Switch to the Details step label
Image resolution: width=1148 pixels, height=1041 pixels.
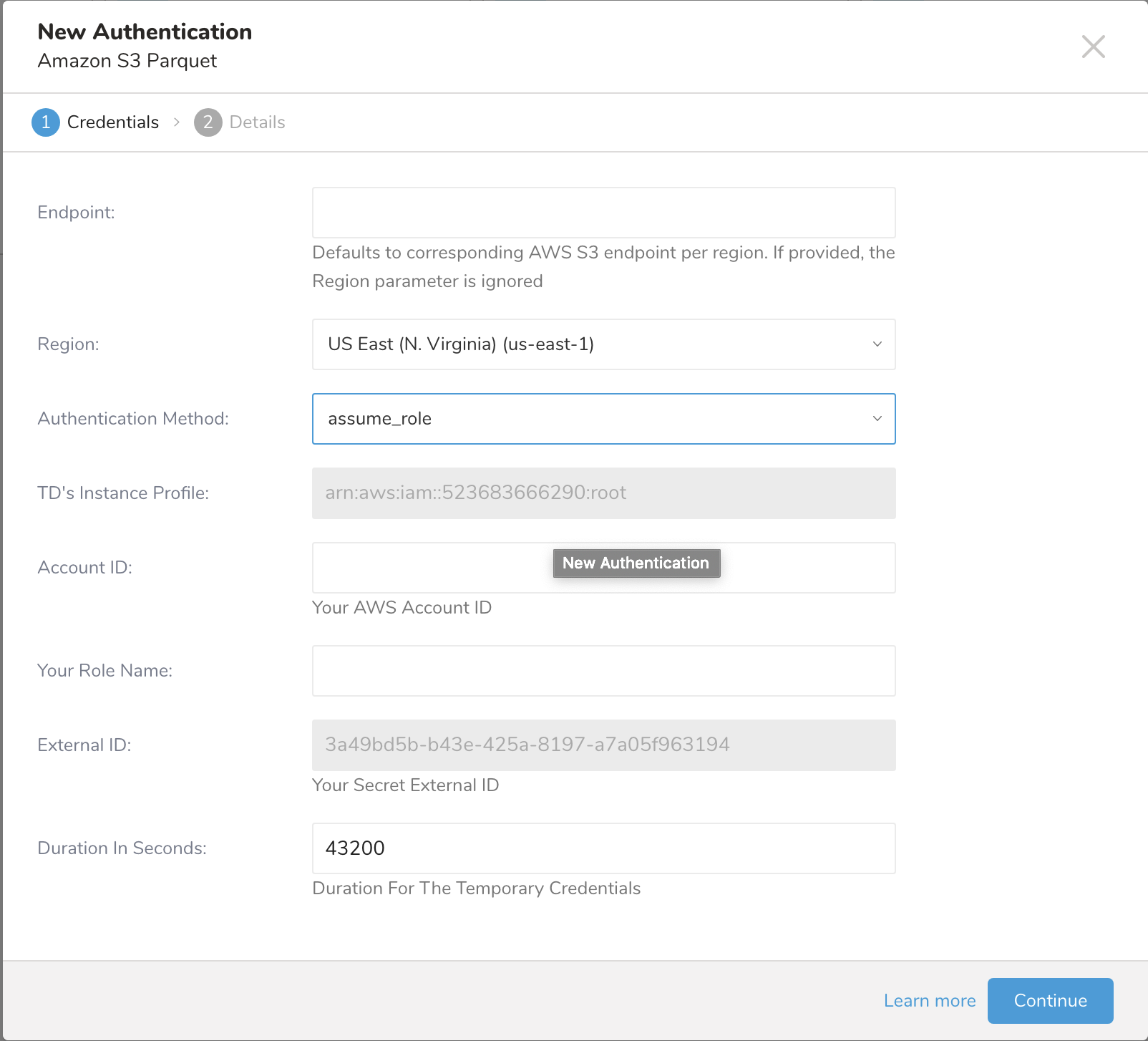pyautogui.click(x=257, y=122)
